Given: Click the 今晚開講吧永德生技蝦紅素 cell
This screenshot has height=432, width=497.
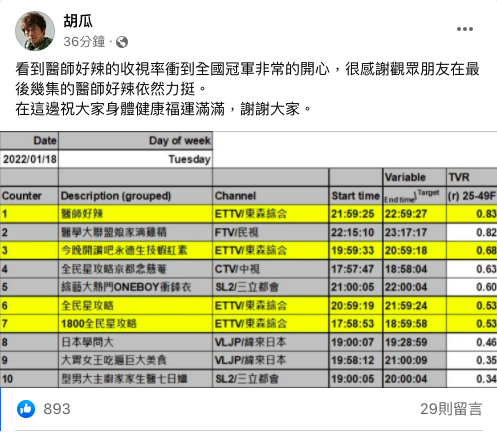Looking at the screenshot, I should (135, 250).
